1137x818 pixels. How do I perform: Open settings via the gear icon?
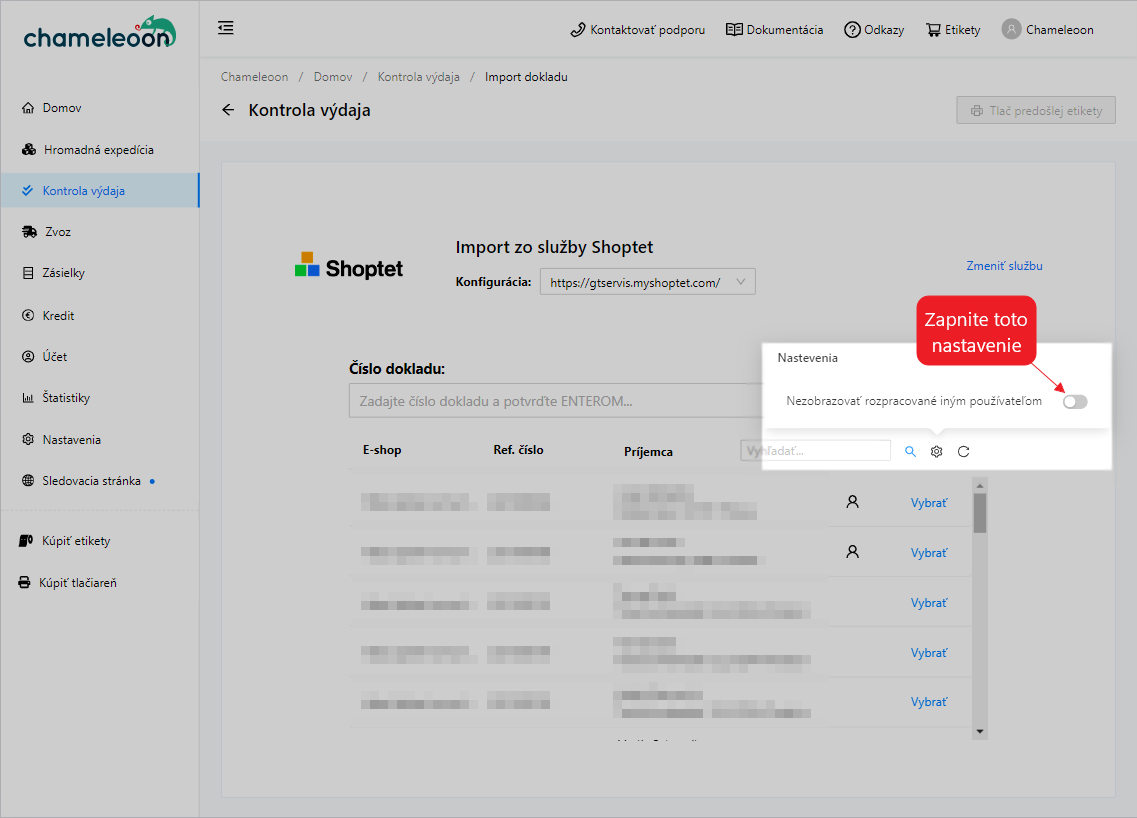pyautogui.click(x=937, y=451)
